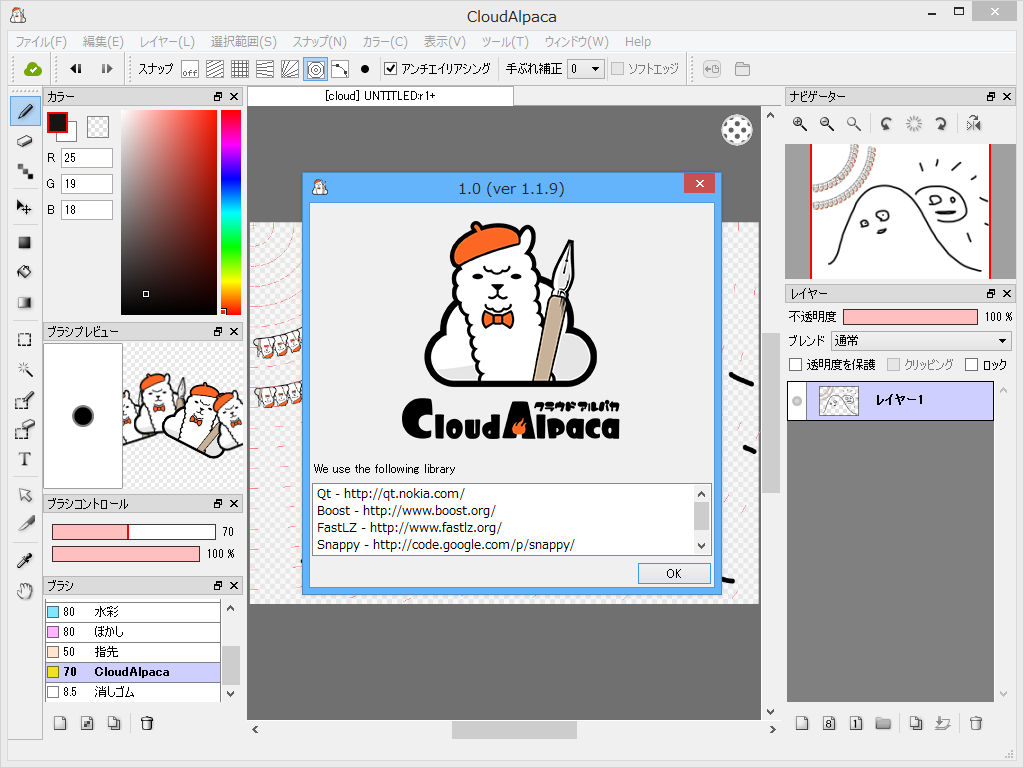
Task: Enable concentric circle snap mode
Action: (316, 69)
